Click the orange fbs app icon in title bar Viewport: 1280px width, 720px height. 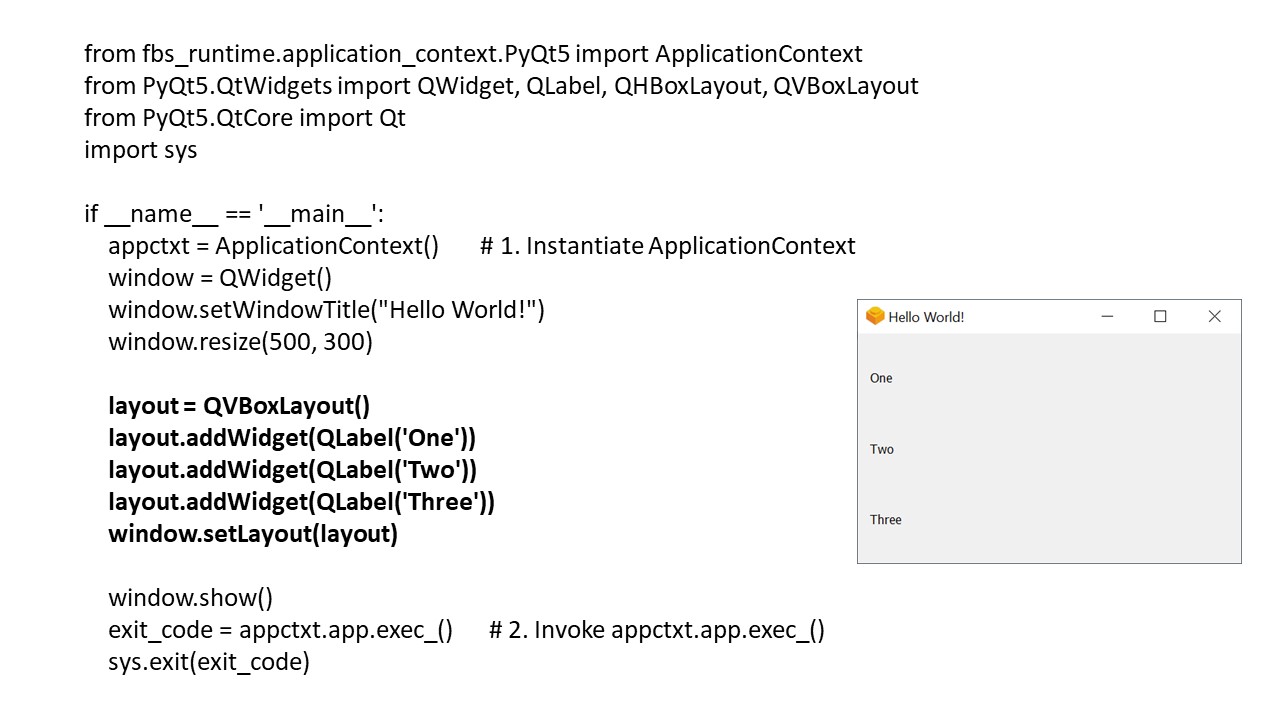point(875,317)
